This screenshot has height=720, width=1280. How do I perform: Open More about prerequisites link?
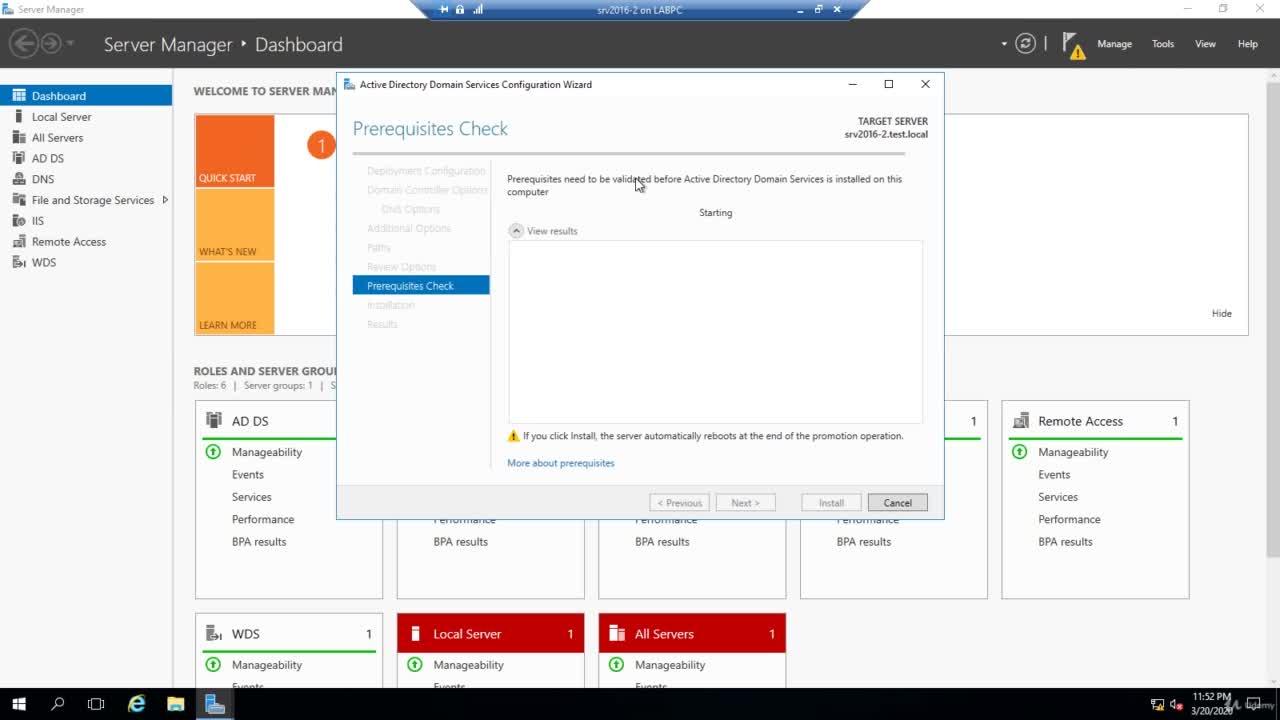coord(561,463)
